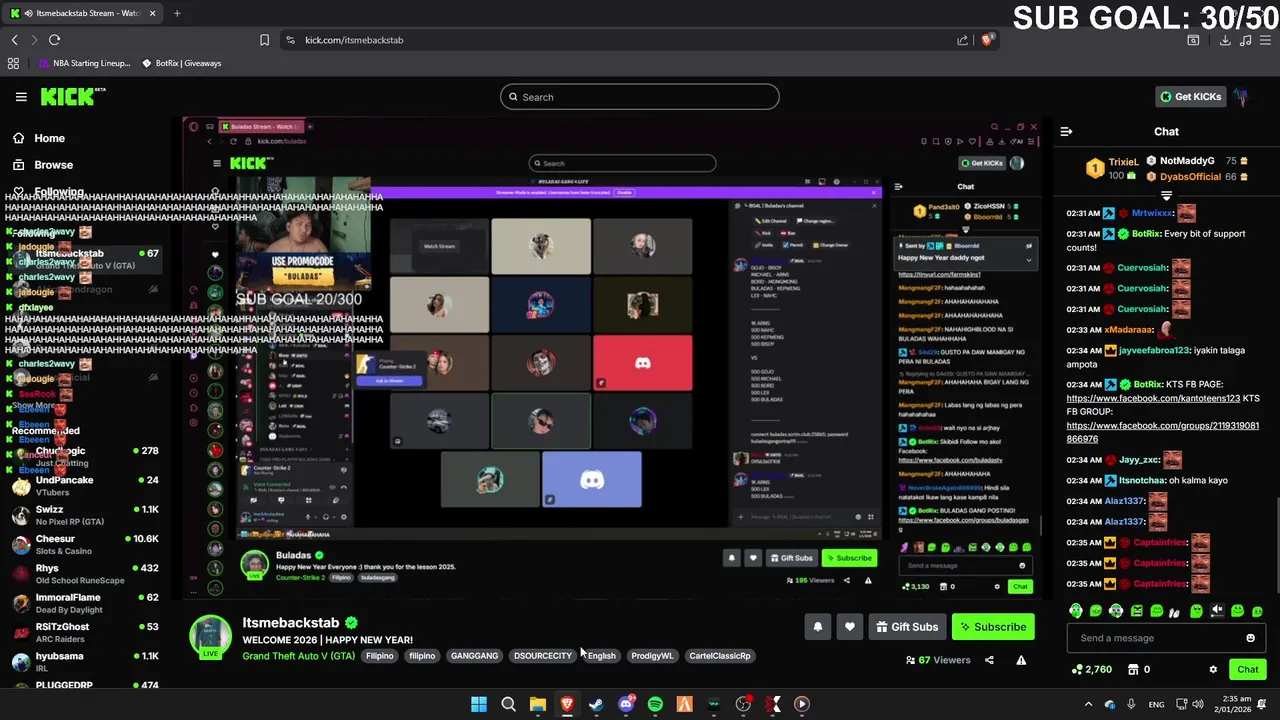The image size is (1280, 720).
Task: Open the chat shop store icon
Action: pyautogui.click(x=1133, y=670)
